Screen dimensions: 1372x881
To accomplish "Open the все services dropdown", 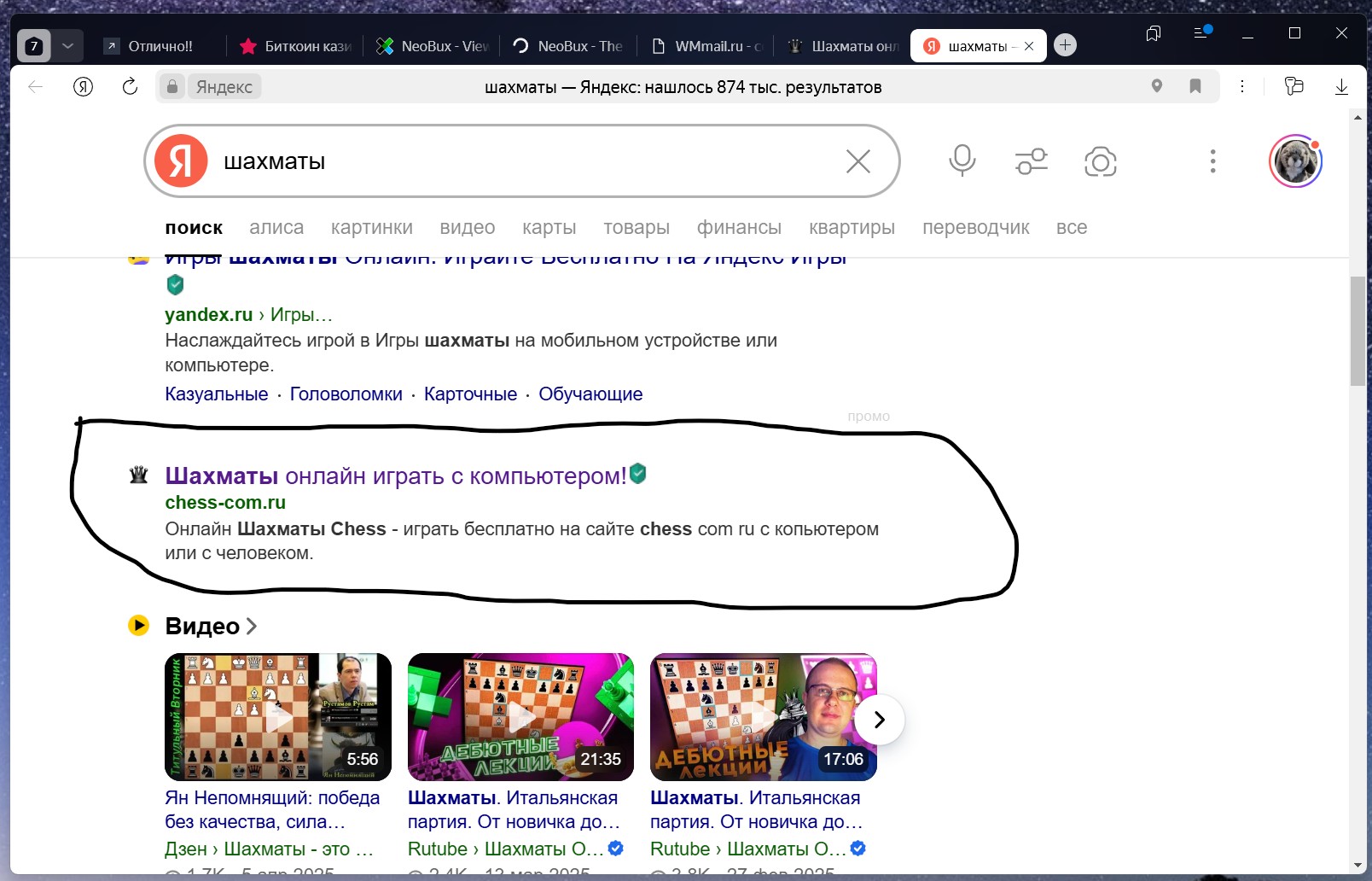I will (1072, 228).
